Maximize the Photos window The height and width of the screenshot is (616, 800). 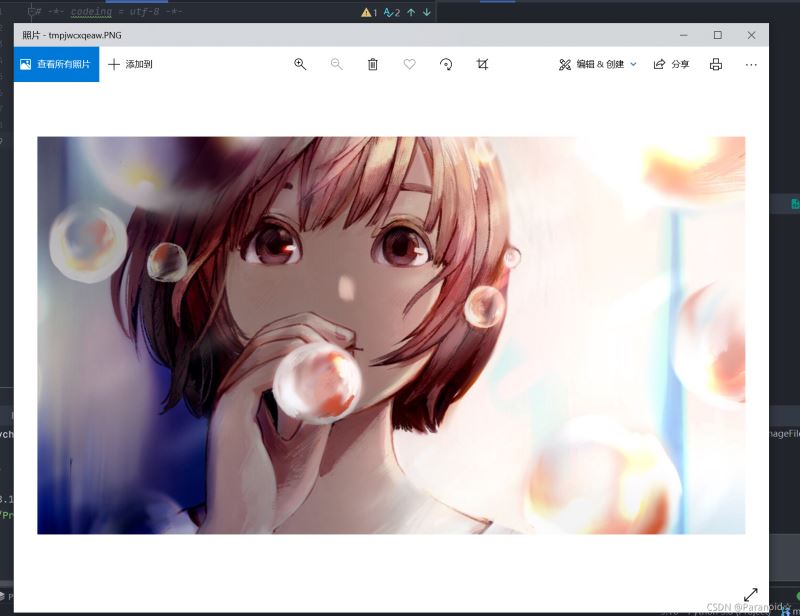click(x=717, y=35)
